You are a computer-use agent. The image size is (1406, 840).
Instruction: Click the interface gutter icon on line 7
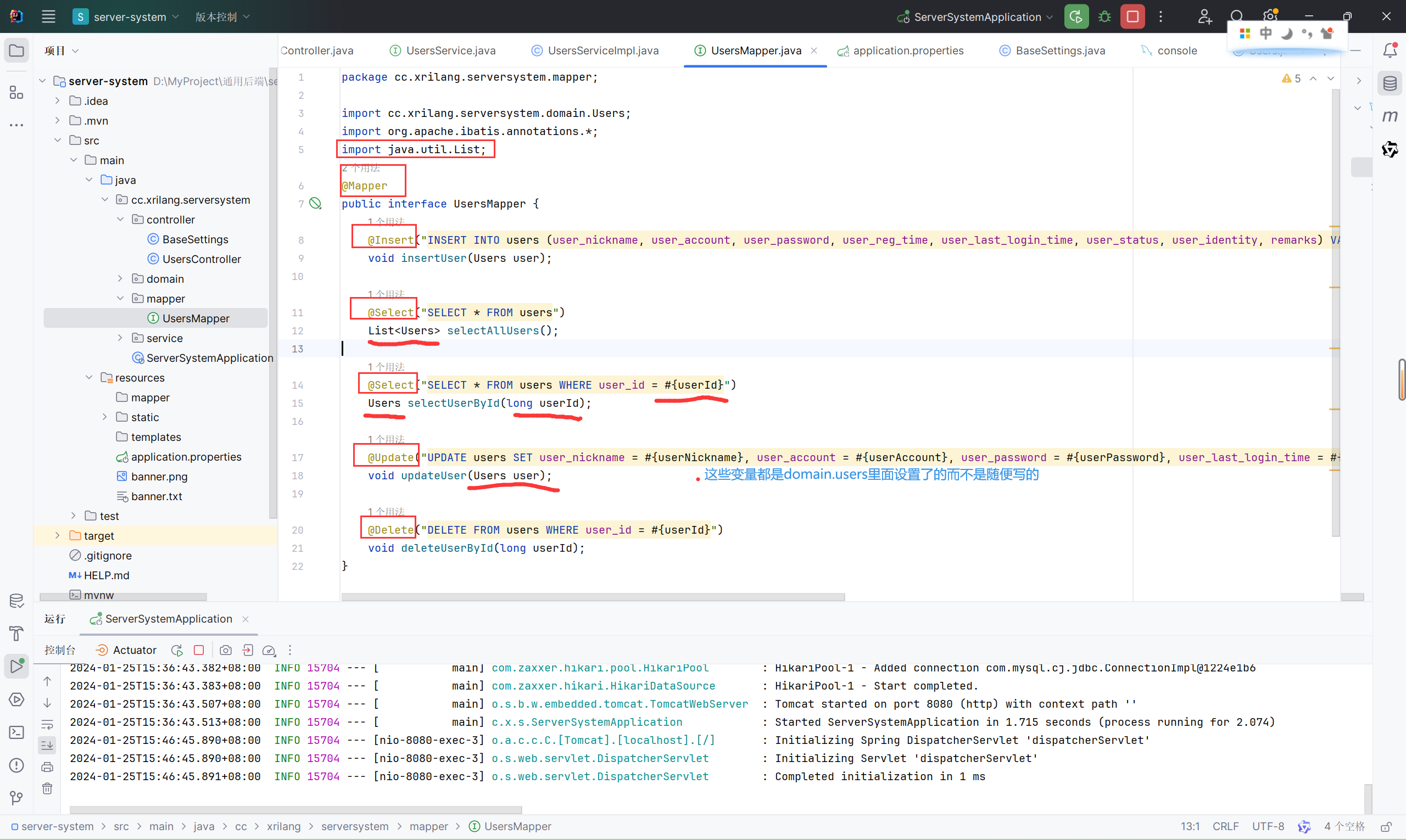point(315,203)
